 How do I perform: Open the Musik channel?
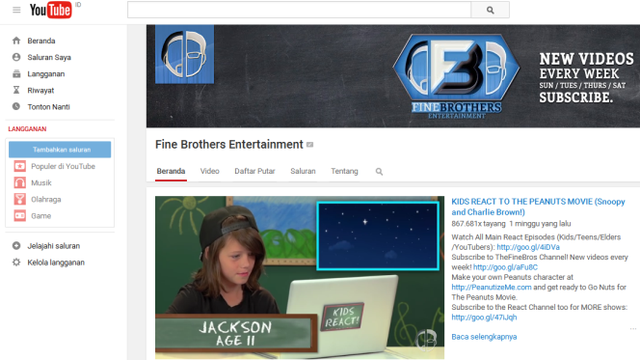click(x=41, y=183)
